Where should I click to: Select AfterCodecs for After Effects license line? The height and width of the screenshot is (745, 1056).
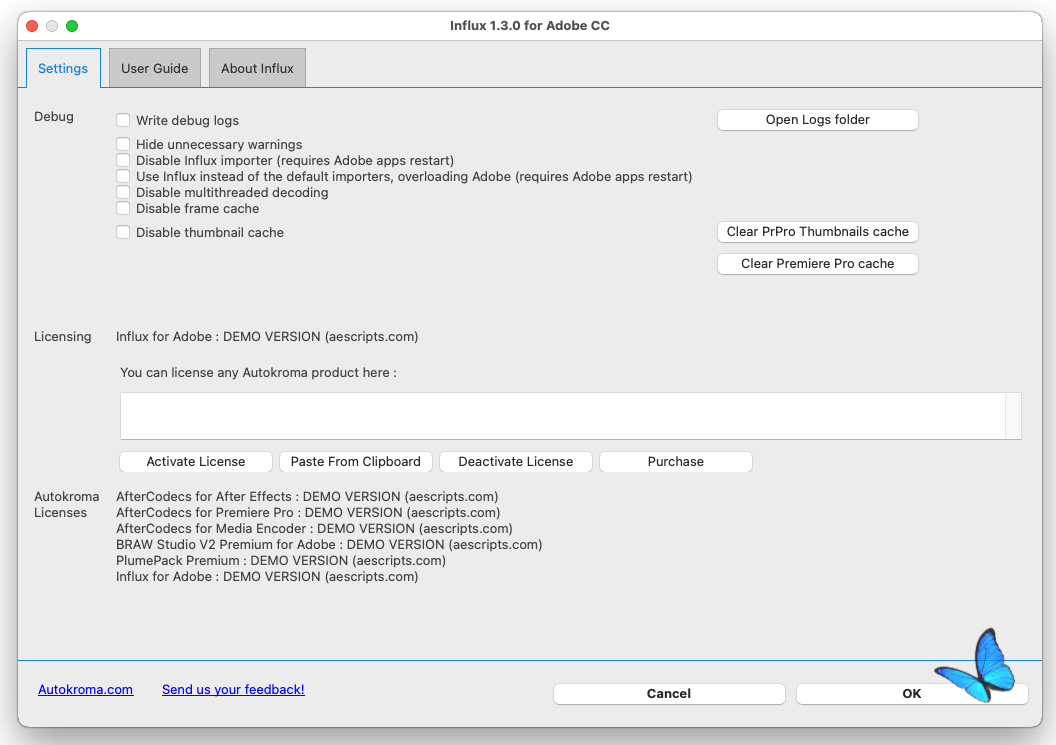coord(307,496)
